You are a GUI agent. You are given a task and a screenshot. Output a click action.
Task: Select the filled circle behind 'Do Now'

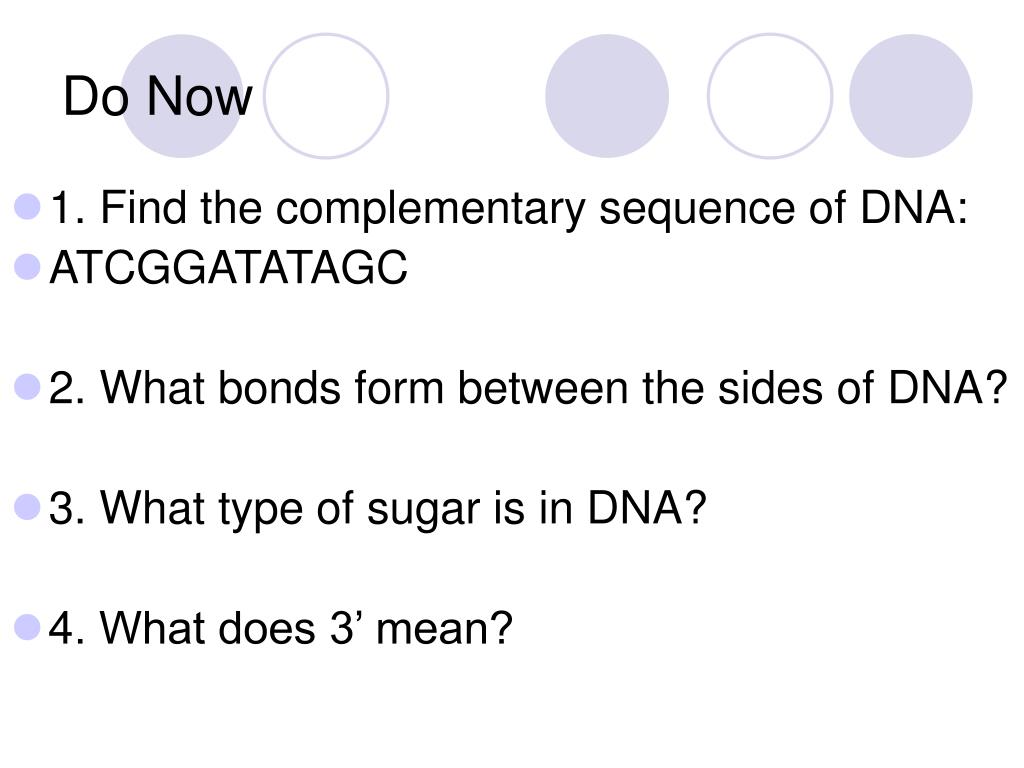click(x=182, y=96)
